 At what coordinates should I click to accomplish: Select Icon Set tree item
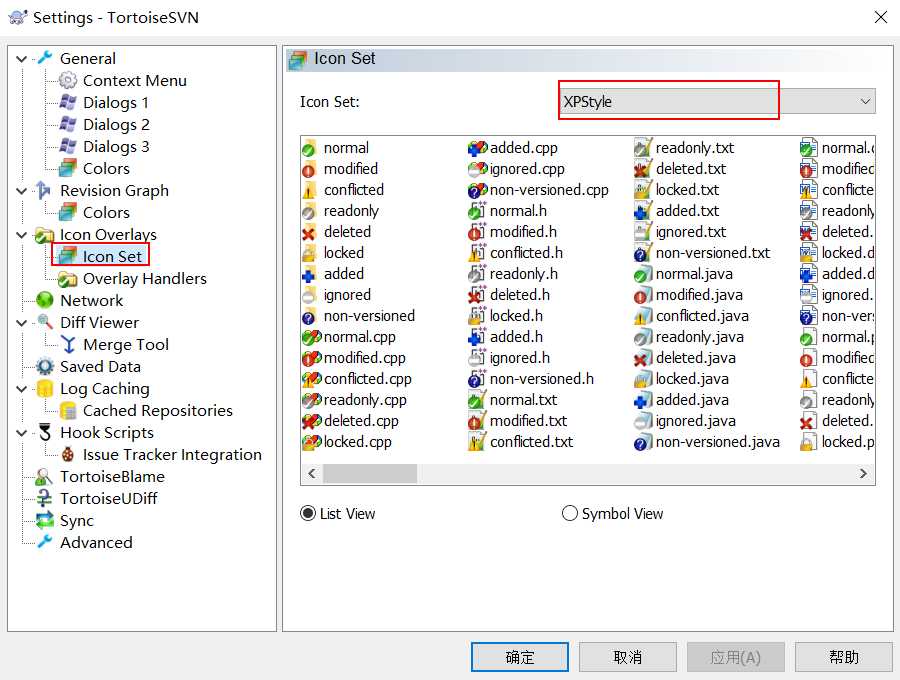pyautogui.click(x=112, y=256)
